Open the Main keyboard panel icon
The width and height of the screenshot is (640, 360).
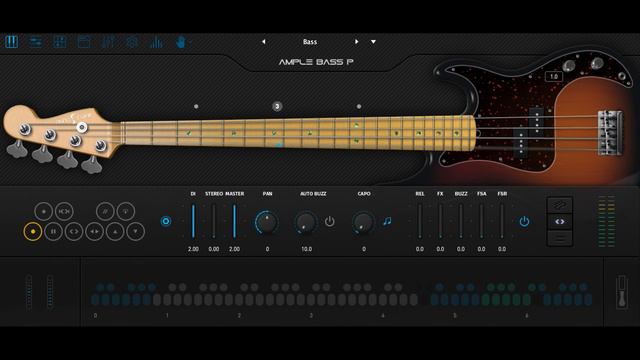(x=11, y=42)
